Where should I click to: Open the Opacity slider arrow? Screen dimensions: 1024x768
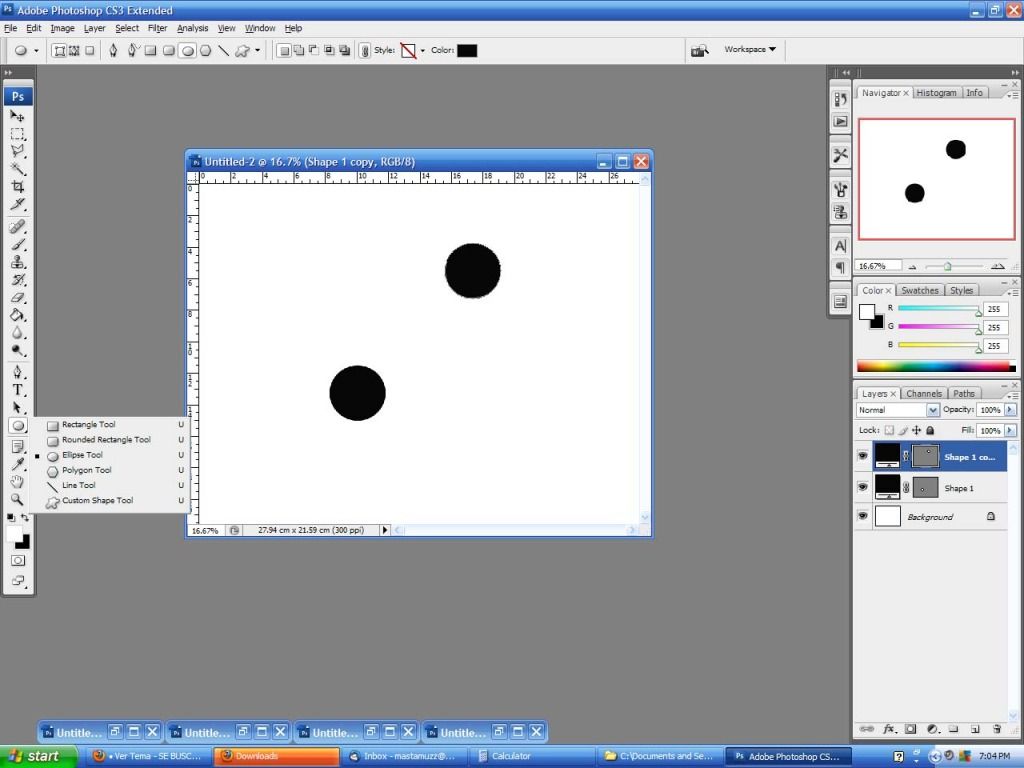point(1010,409)
